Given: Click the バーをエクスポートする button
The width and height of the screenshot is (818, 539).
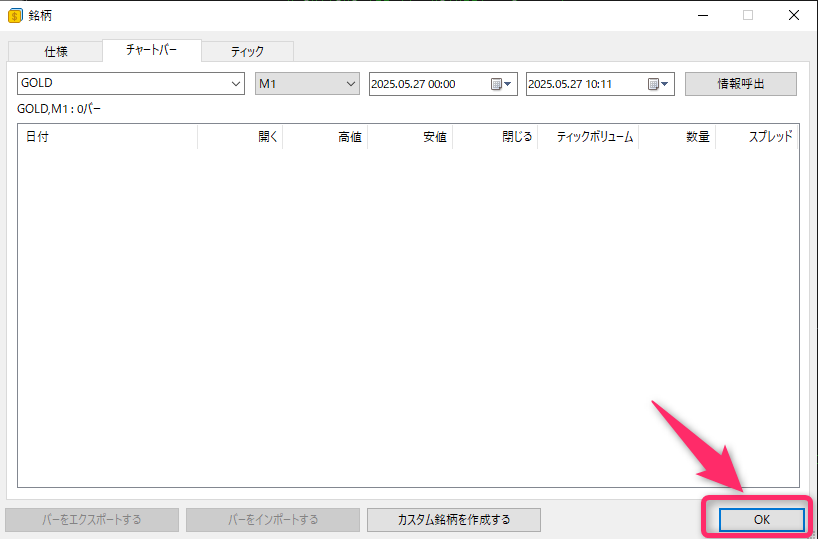Looking at the screenshot, I should click(x=92, y=520).
